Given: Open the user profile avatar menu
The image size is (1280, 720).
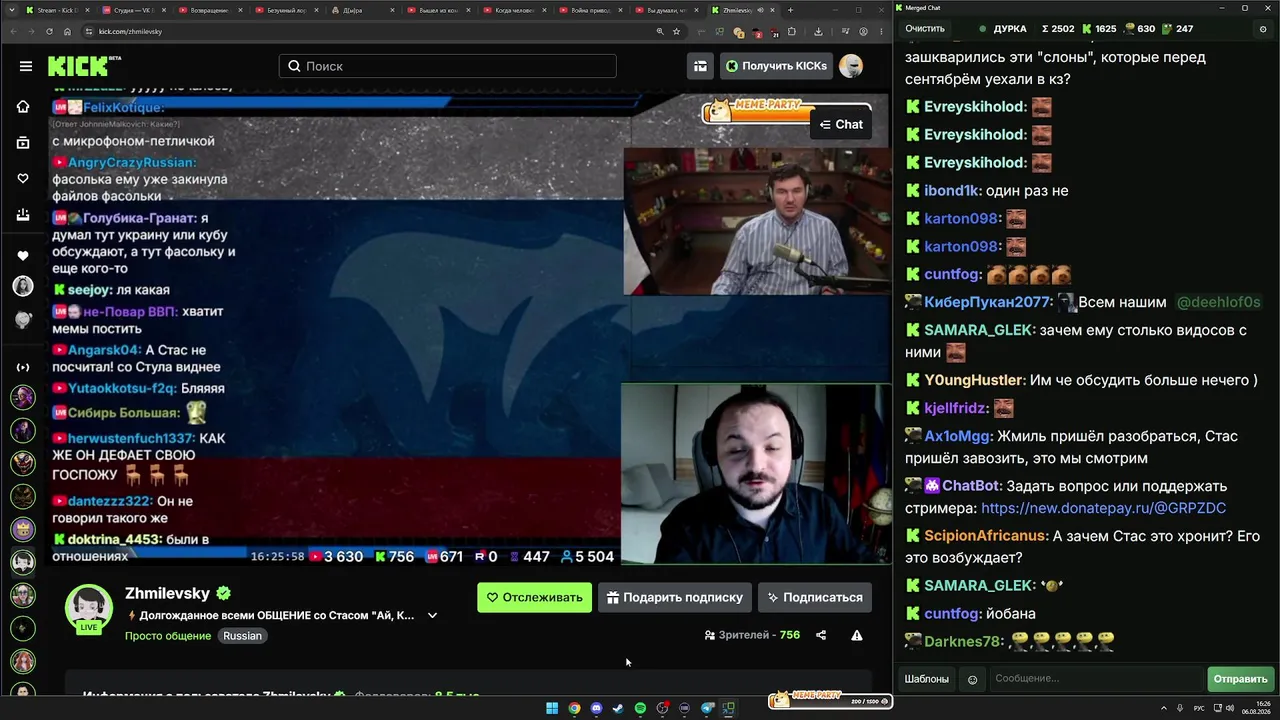Looking at the screenshot, I should 851,66.
